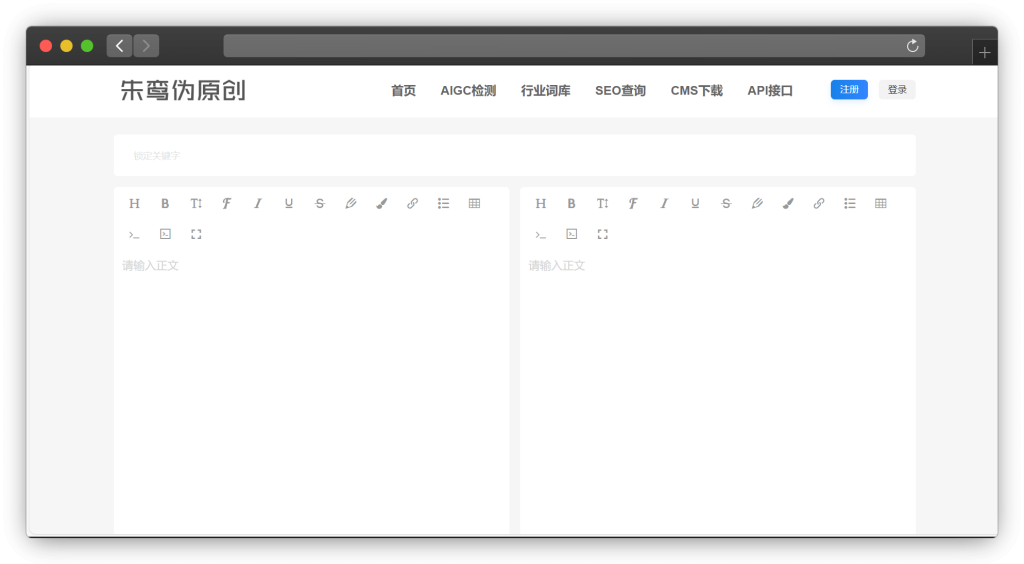Open the AIGC检测 navigation item
This screenshot has width=1024, height=564.
coord(468,91)
